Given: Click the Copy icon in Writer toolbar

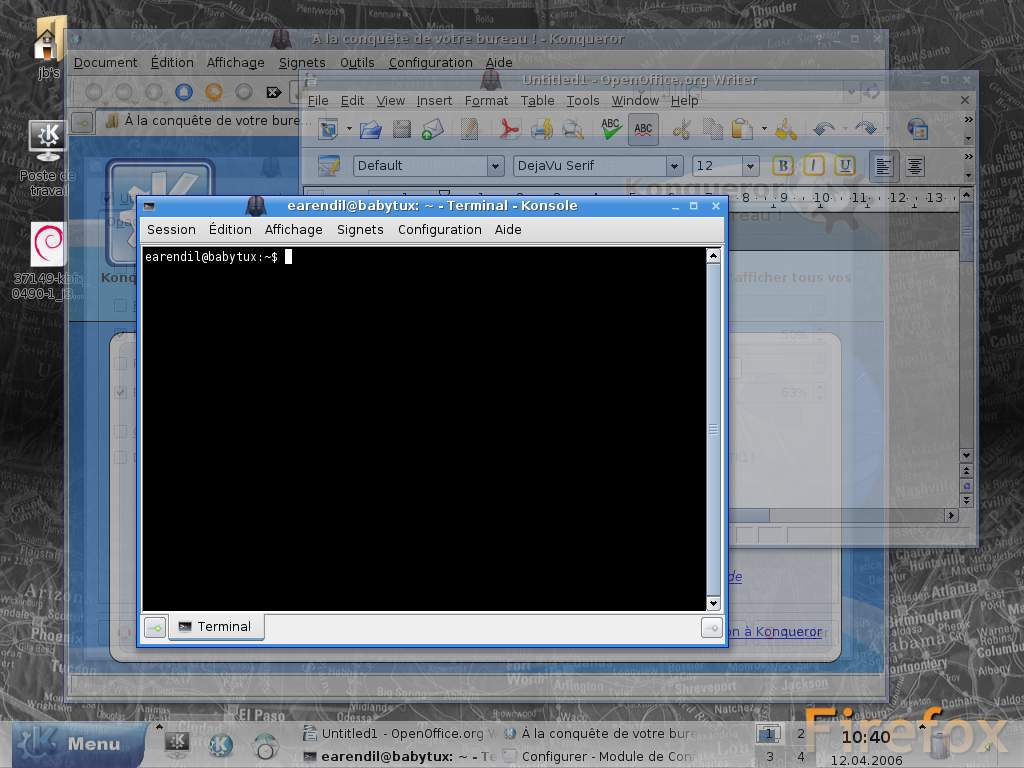Looking at the screenshot, I should 712,129.
